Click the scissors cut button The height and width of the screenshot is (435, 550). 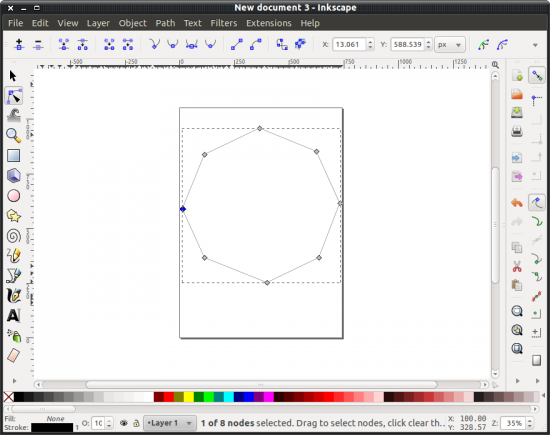(x=517, y=266)
